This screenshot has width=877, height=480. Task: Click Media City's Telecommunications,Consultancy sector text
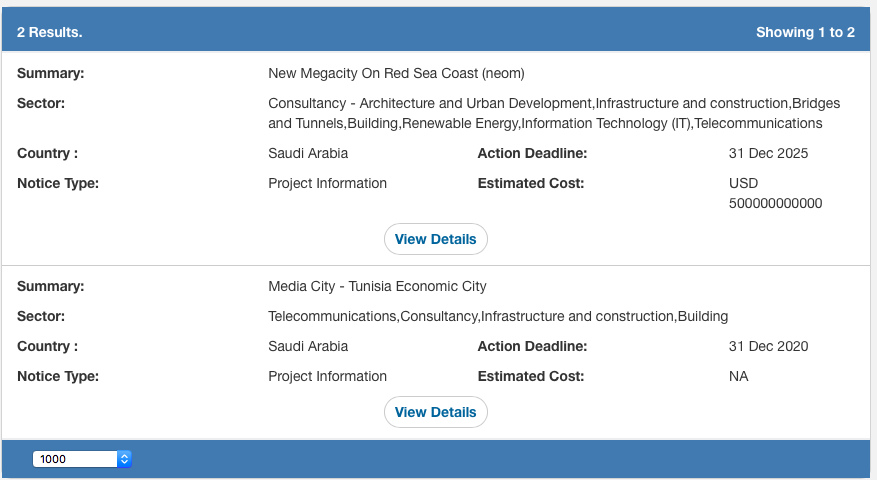pos(498,316)
